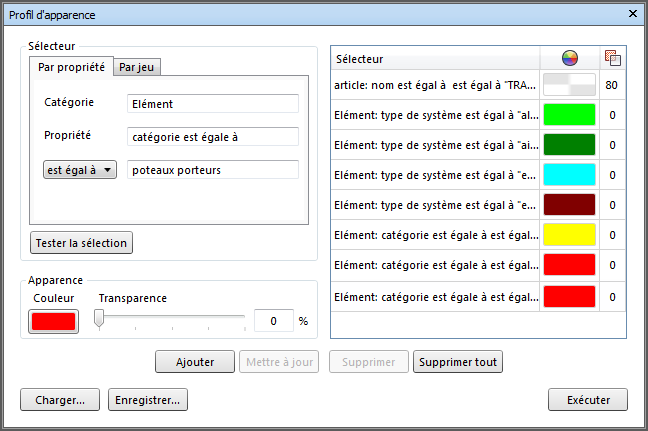Close the Profil d'apparence dialog

tap(632, 13)
